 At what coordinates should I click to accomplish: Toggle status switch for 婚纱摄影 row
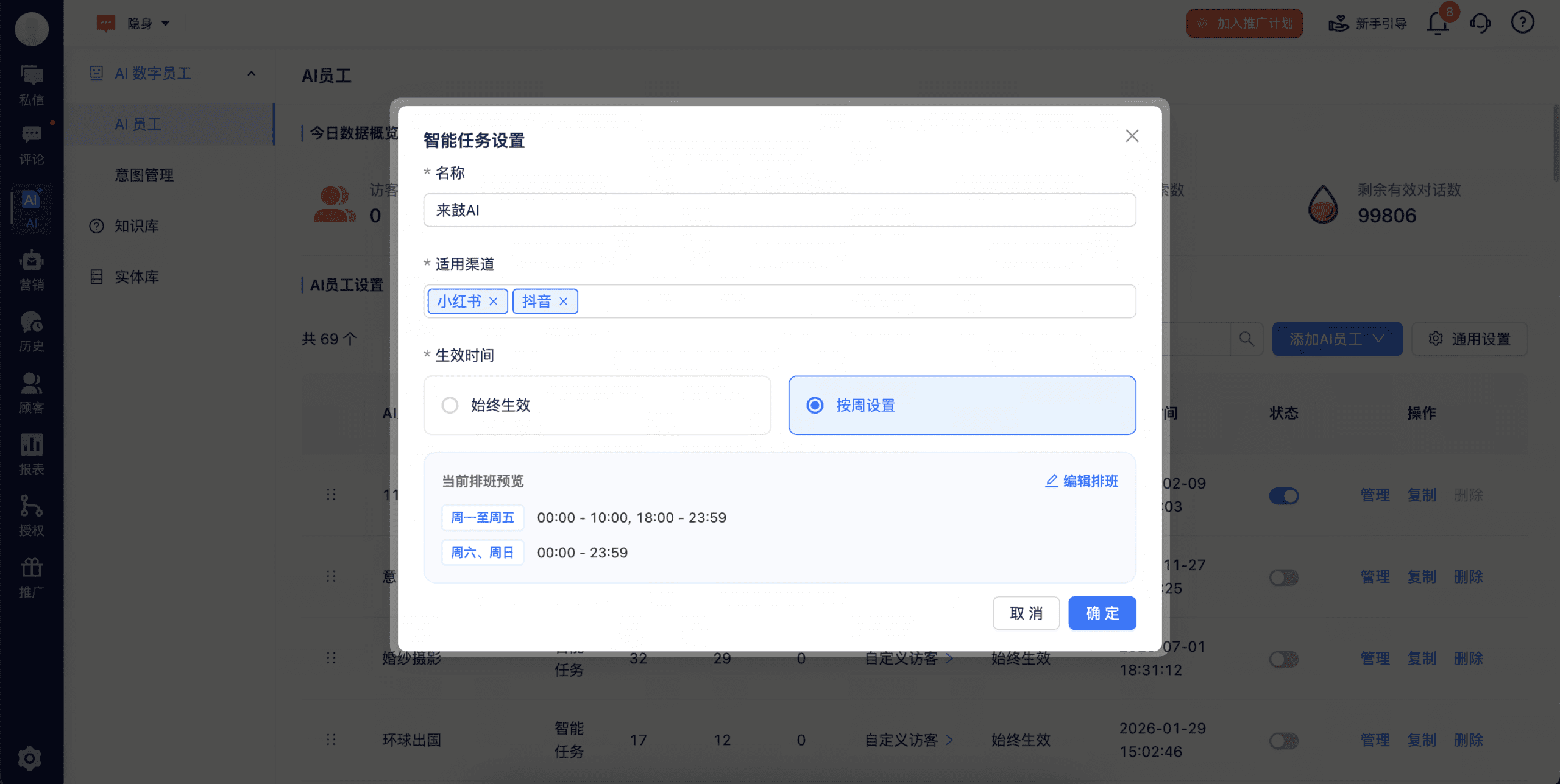1284,659
